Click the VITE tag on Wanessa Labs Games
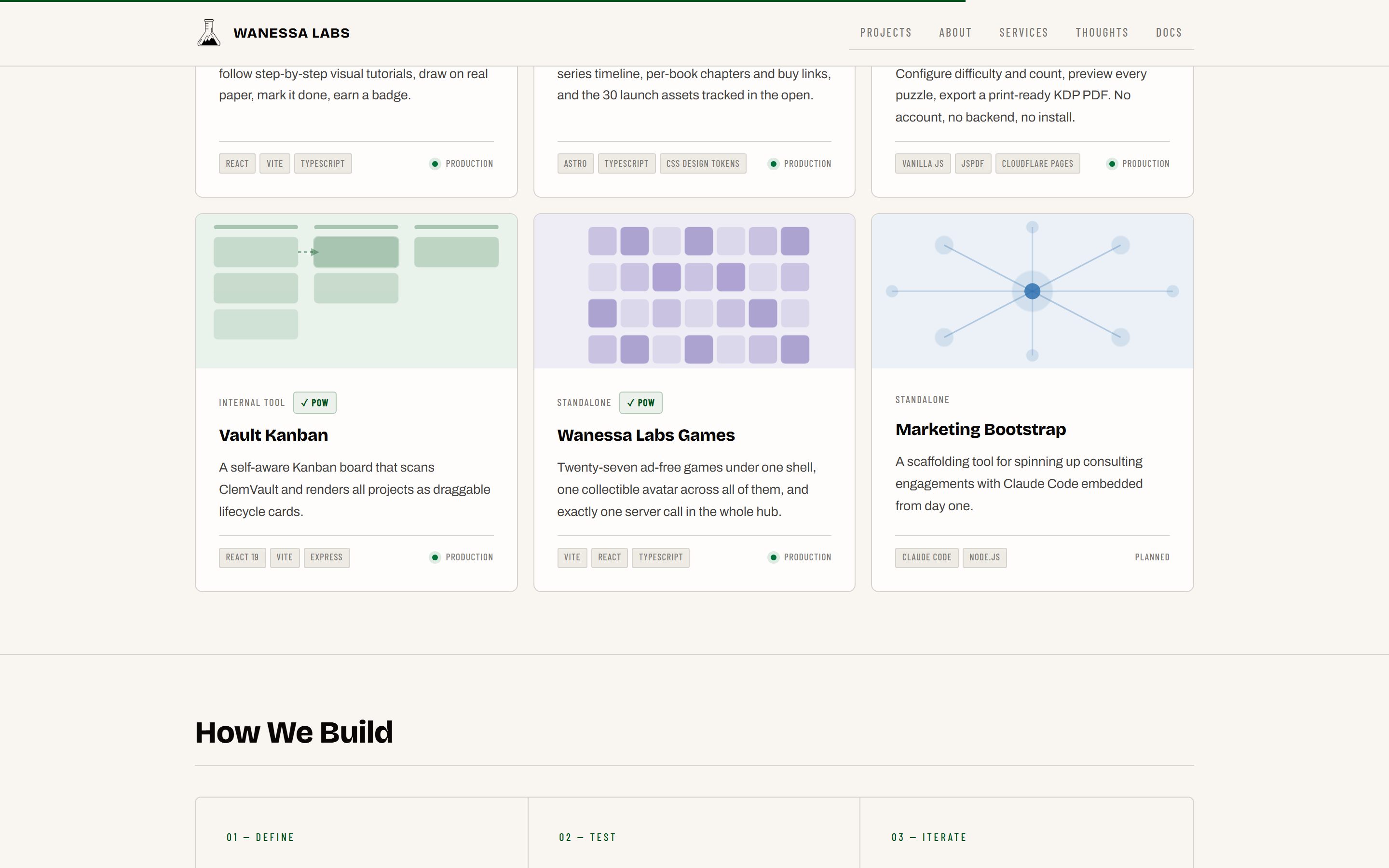Screen dimensions: 1389x868 (x=572, y=557)
